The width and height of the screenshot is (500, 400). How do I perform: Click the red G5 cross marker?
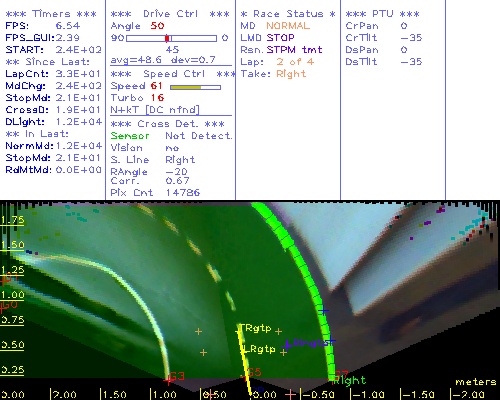pos(245,377)
